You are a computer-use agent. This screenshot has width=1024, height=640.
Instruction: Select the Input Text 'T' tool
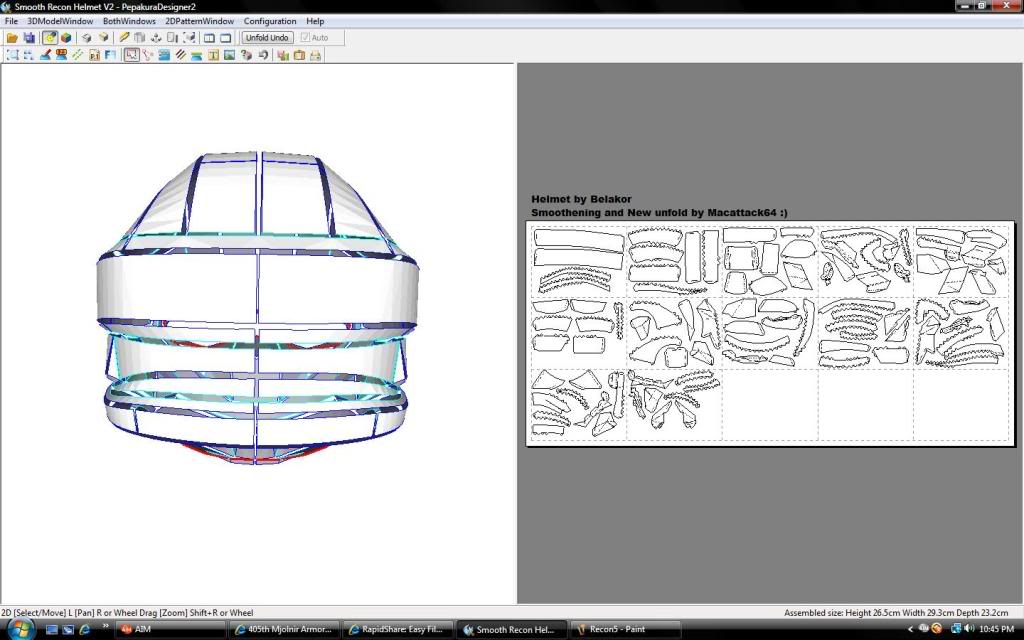pos(213,55)
